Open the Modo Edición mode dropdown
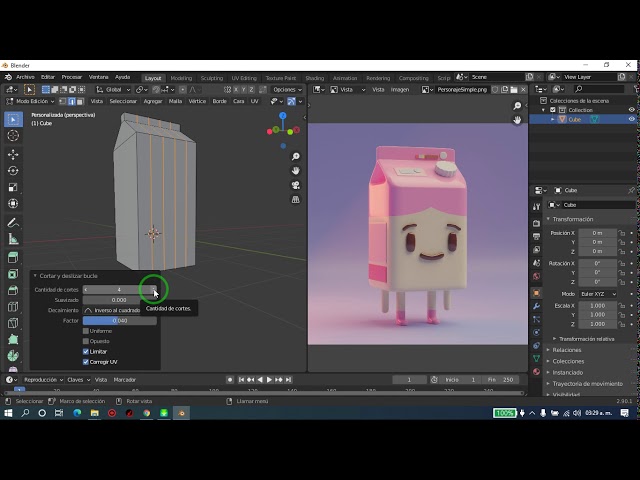Image resolution: width=640 pixels, height=480 pixels. (31, 101)
